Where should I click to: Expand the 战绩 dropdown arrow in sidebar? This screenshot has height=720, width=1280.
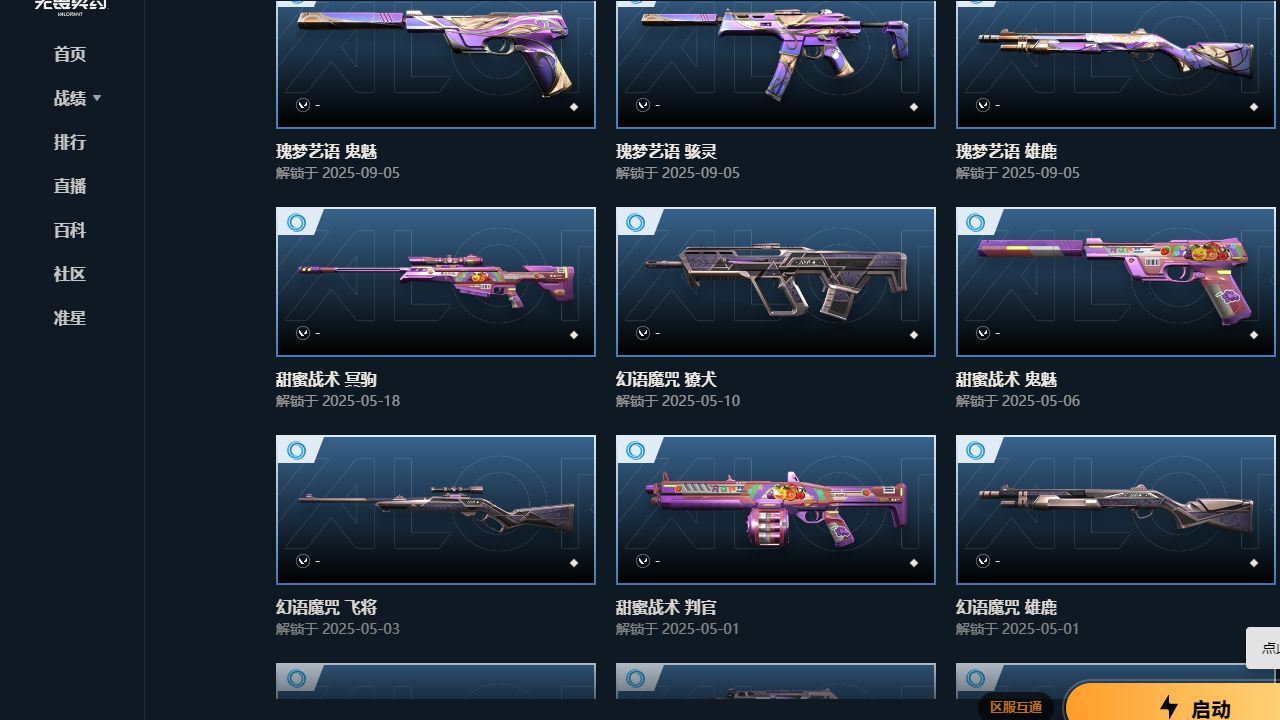pyautogui.click(x=97, y=99)
